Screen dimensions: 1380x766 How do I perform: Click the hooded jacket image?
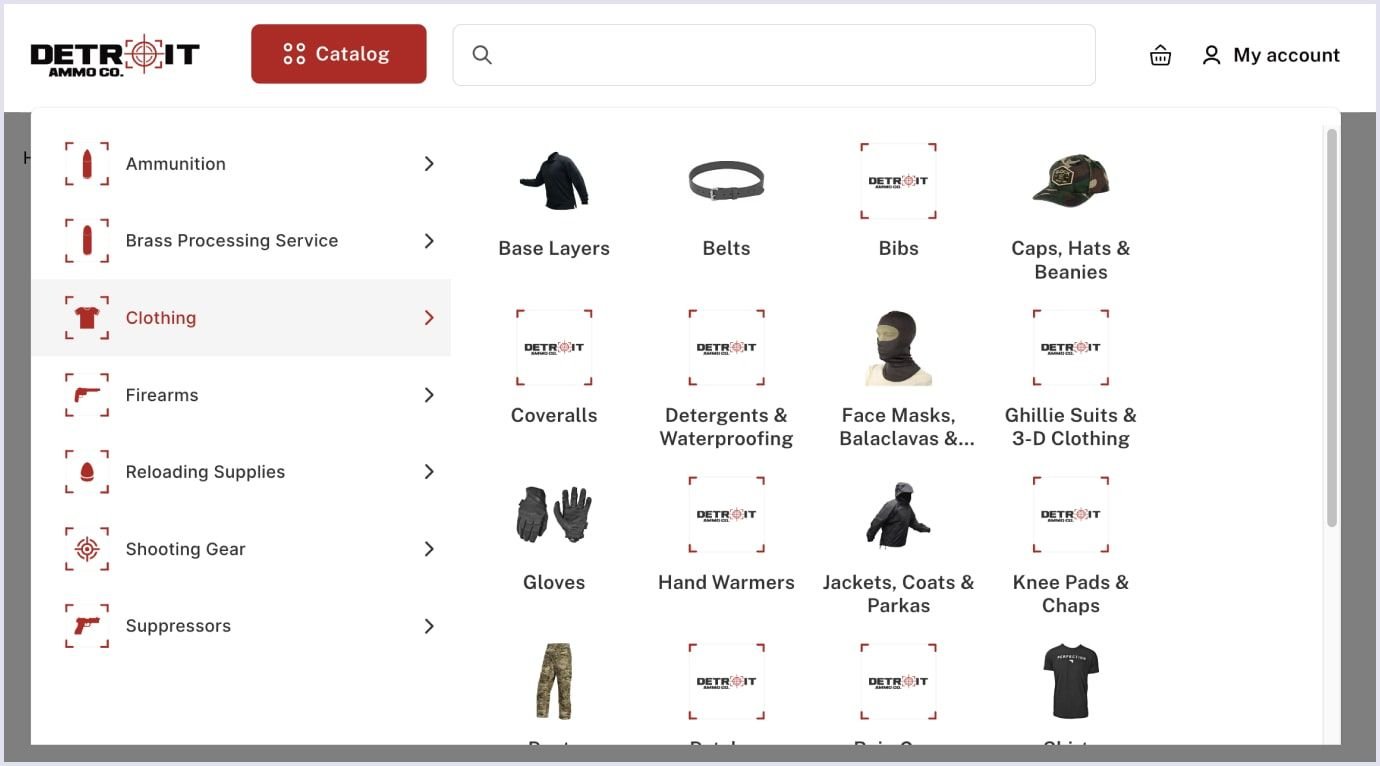898,515
